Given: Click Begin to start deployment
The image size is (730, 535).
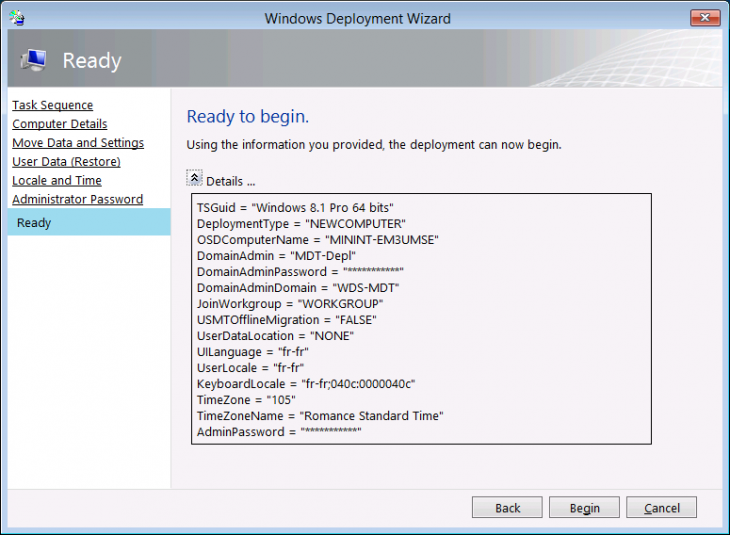Looking at the screenshot, I should coord(584,508).
